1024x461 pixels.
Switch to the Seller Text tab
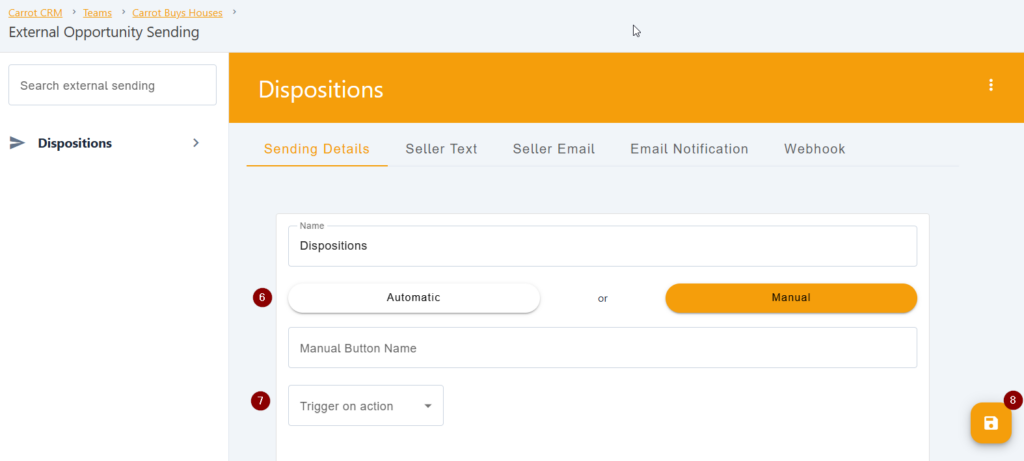pos(441,149)
